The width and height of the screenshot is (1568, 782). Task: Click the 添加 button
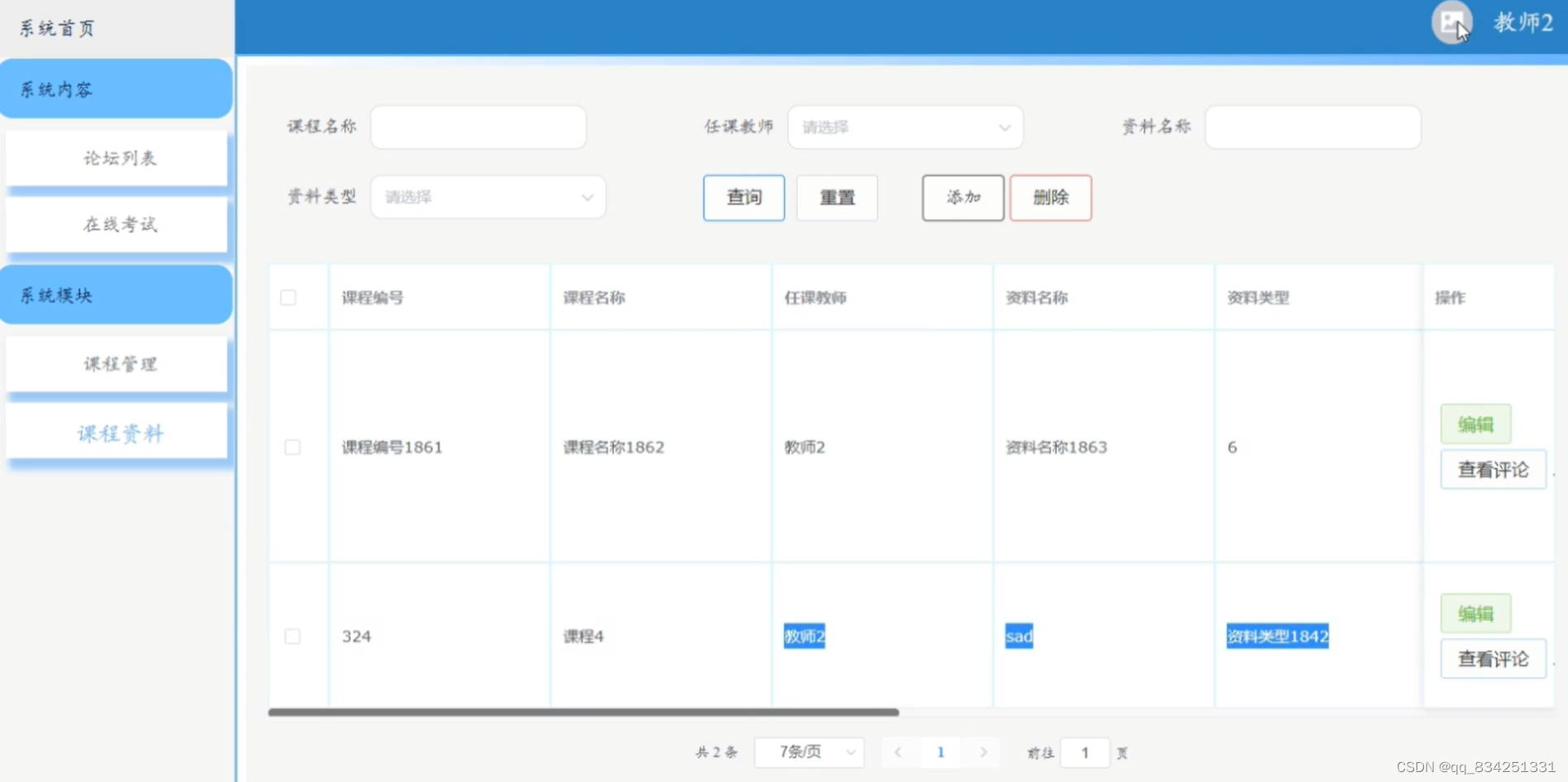click(x=963, y=197)
